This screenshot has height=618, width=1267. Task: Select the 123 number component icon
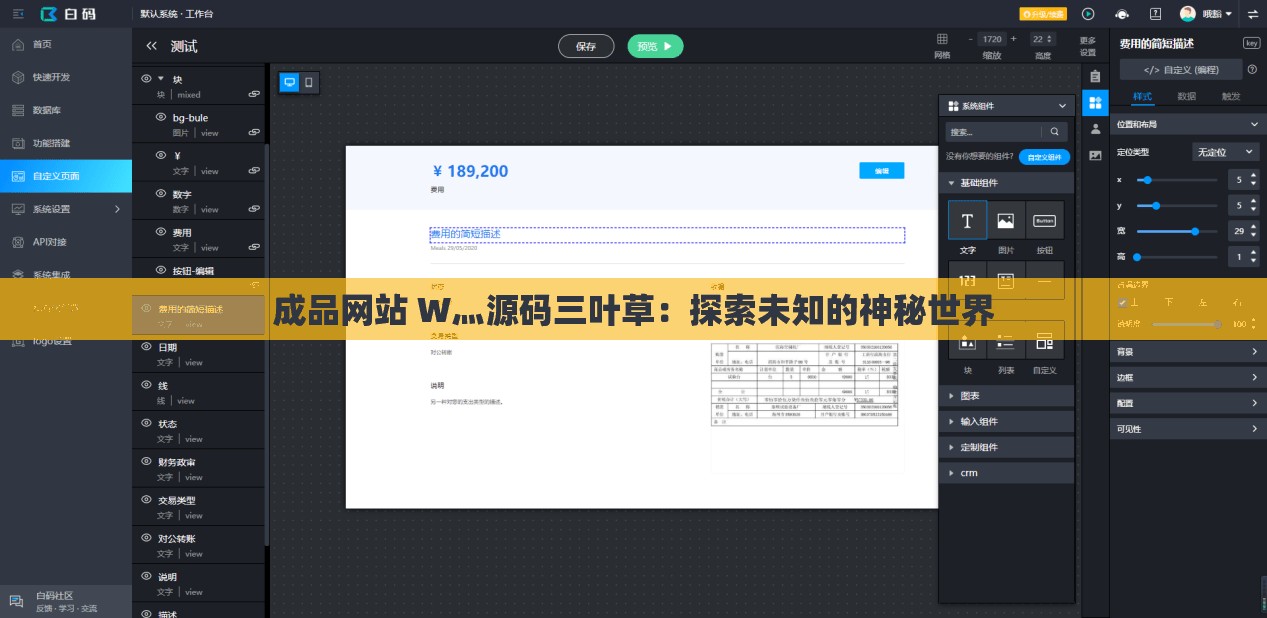click(x=967, y=281)
